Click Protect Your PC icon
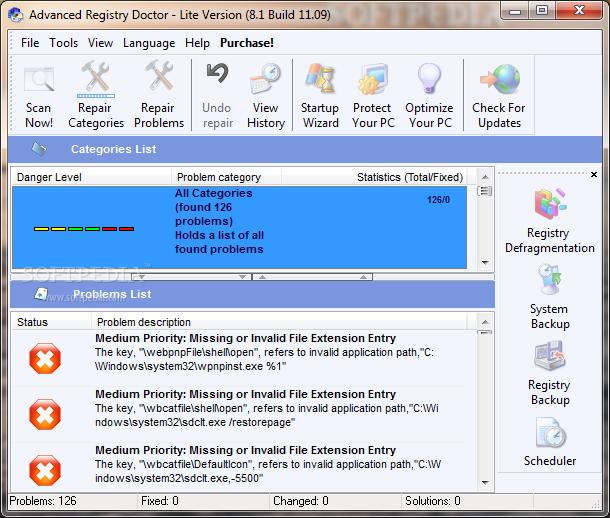 point(372,96)
